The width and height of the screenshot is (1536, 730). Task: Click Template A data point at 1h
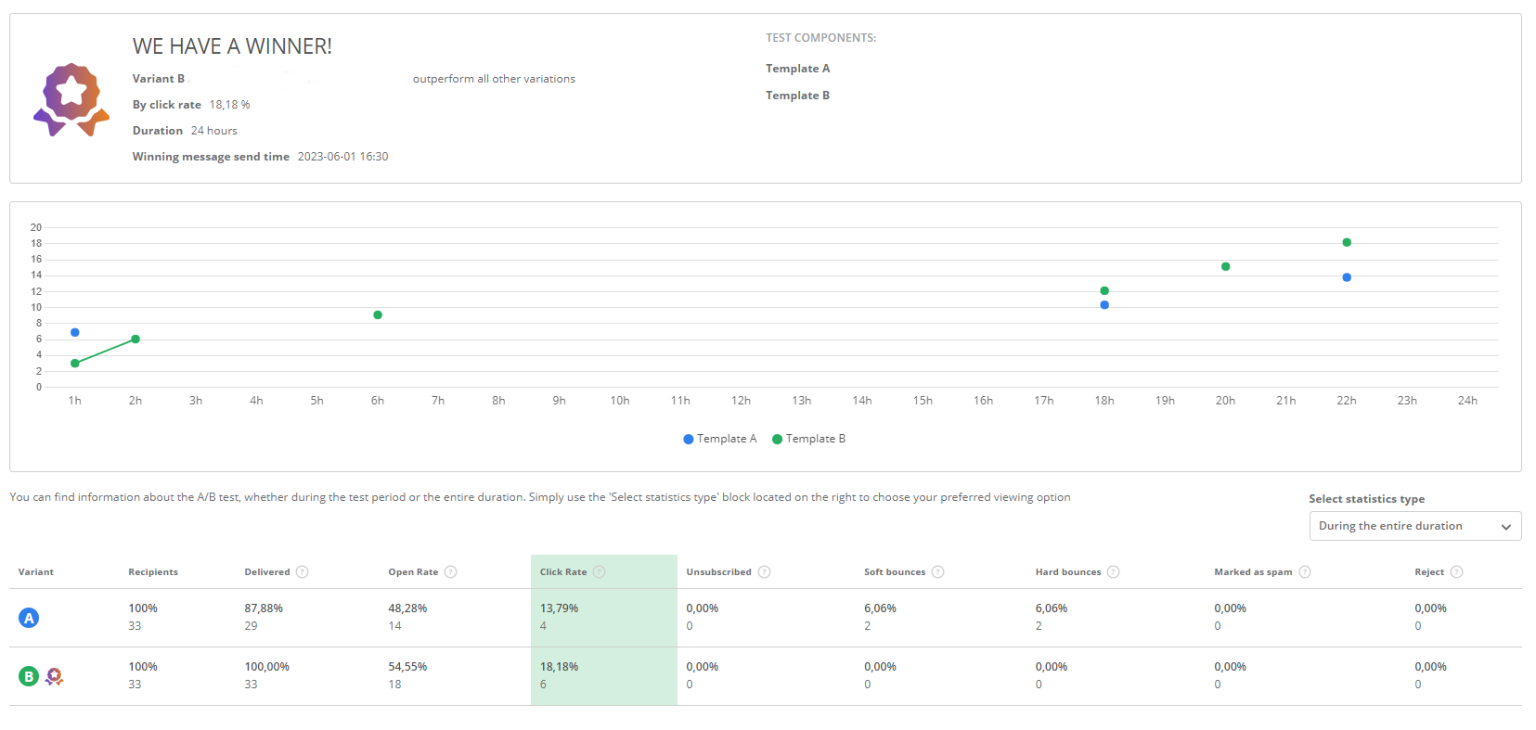point(75,332)
